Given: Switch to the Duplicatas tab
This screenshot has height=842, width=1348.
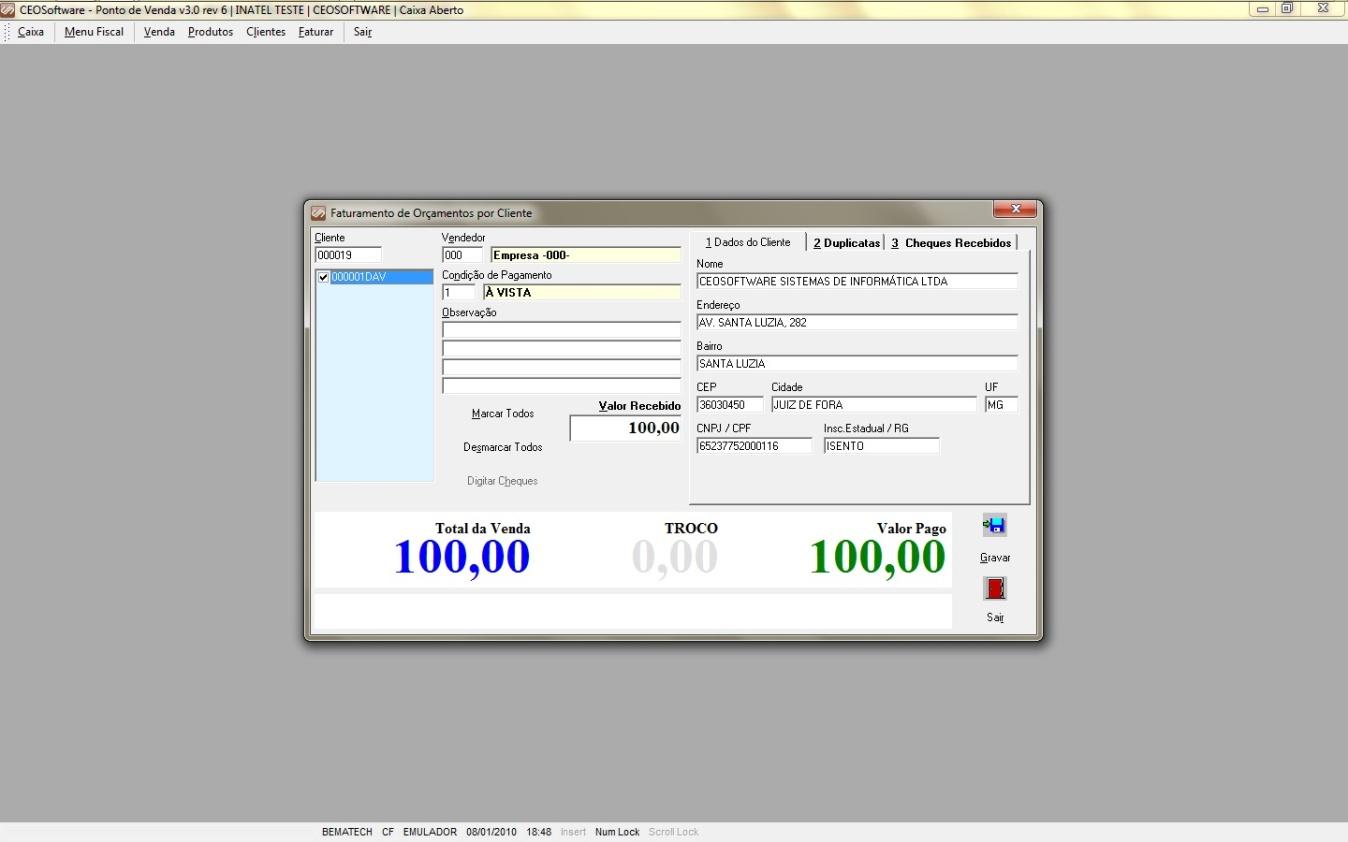Looking at the screenshot, I should tap(846, 243).
